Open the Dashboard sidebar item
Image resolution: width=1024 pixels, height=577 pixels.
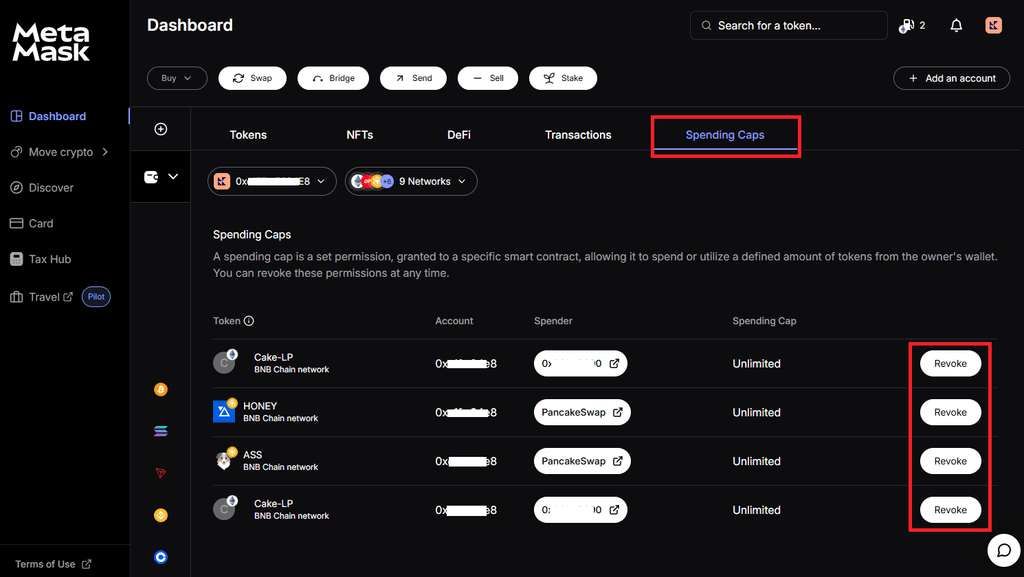48,116
